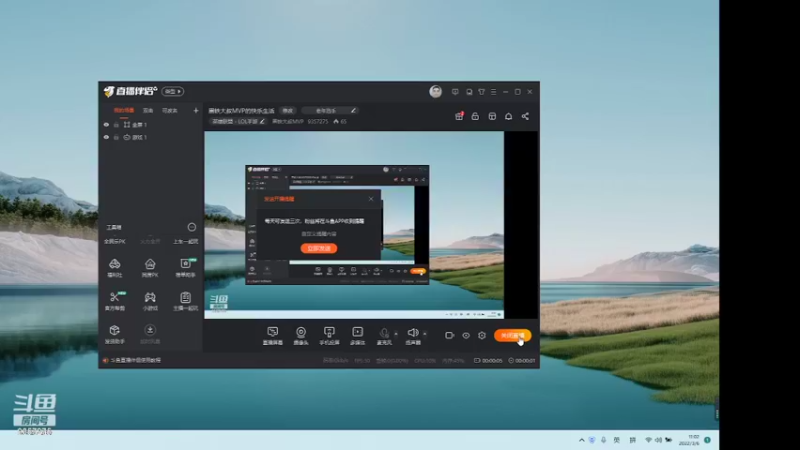Click the 英雄联盟 category pill

239,121
